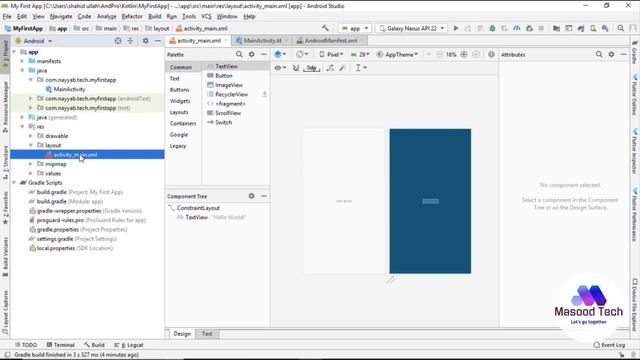Open the File menu

[x=7, y=16]
